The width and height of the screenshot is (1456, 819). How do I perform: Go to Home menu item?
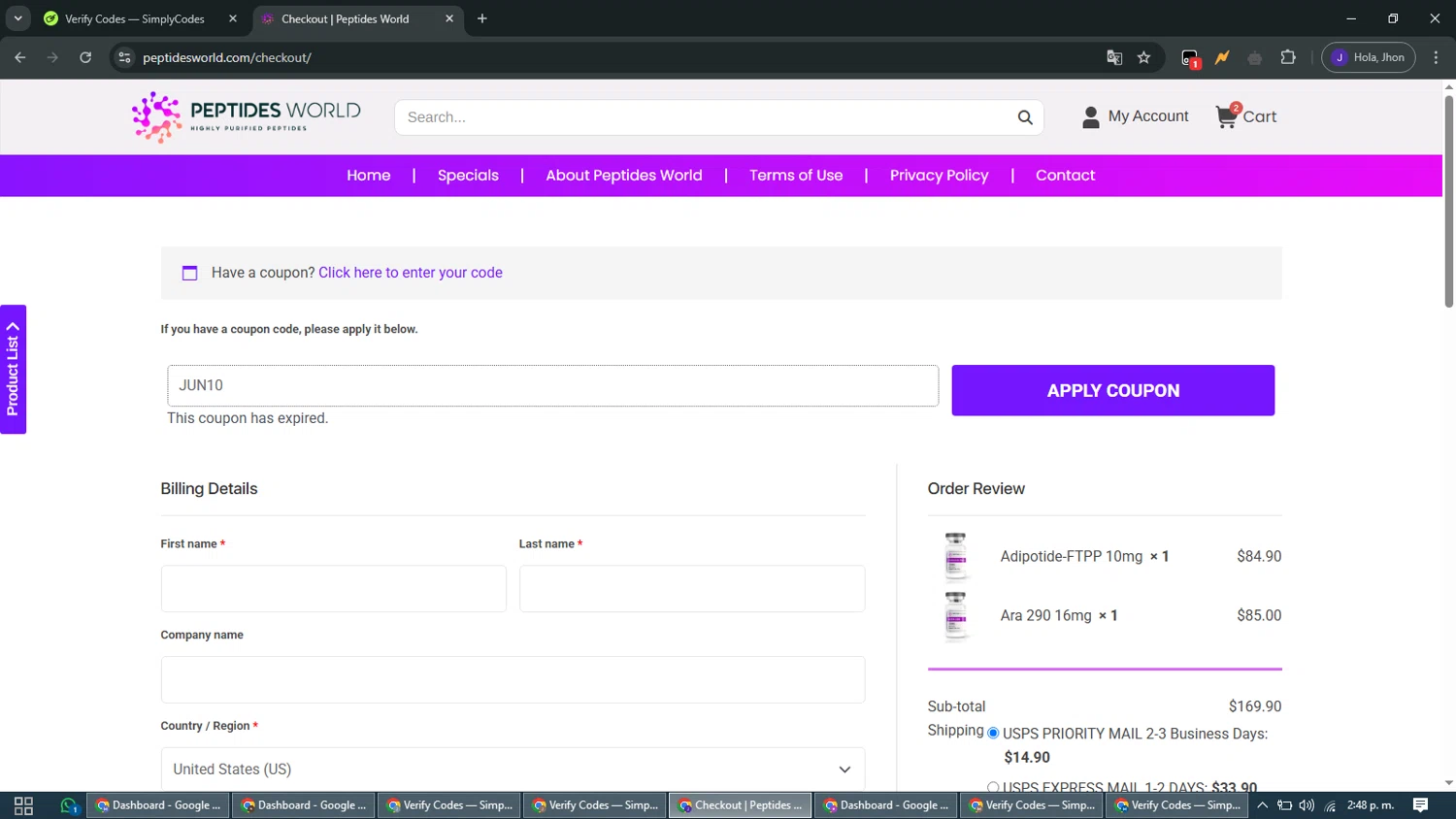pyautogui.click(x=369, y=176)
